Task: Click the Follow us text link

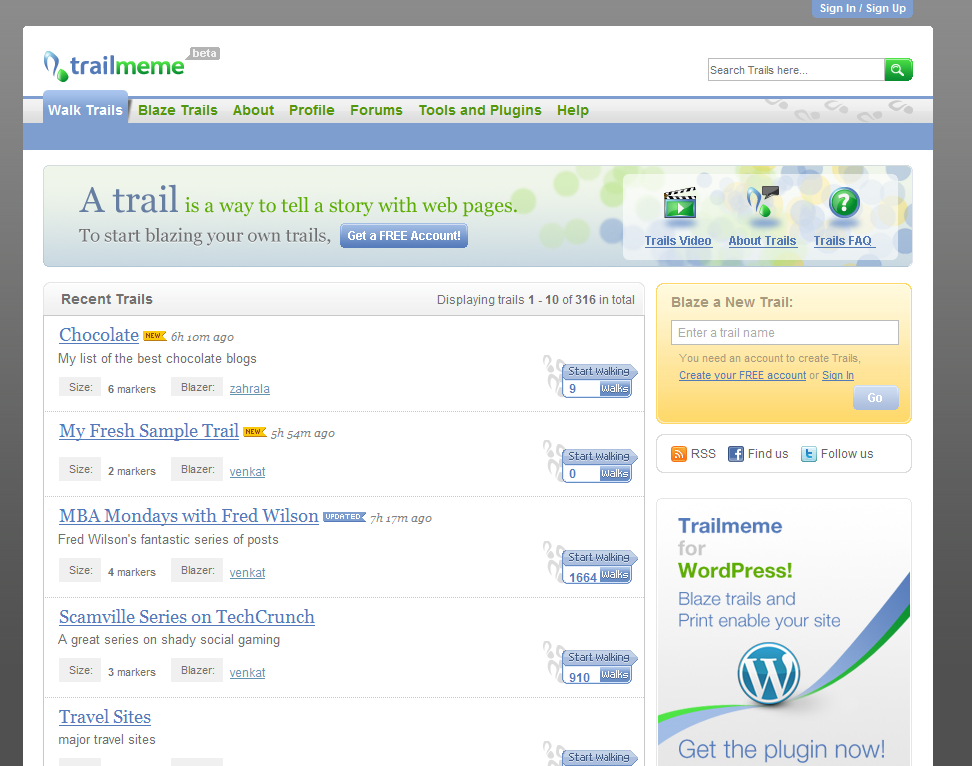Action: coord(847,454)
